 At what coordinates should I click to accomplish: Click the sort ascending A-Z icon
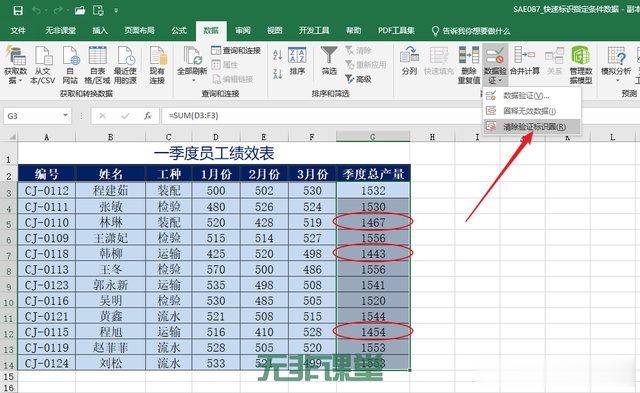[x=278, y=55]
